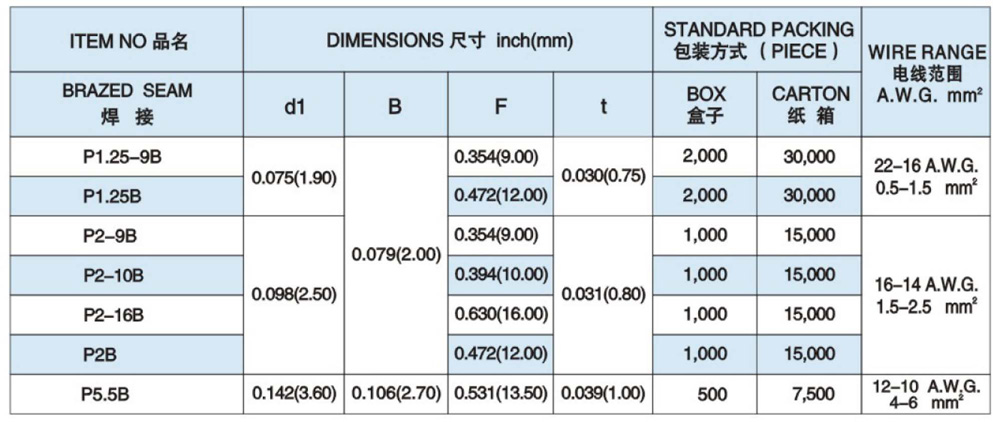Viewport: 1000px width, 422px height.
Task: Select the WIRE RANGE column header
Action: pos(925,72)
